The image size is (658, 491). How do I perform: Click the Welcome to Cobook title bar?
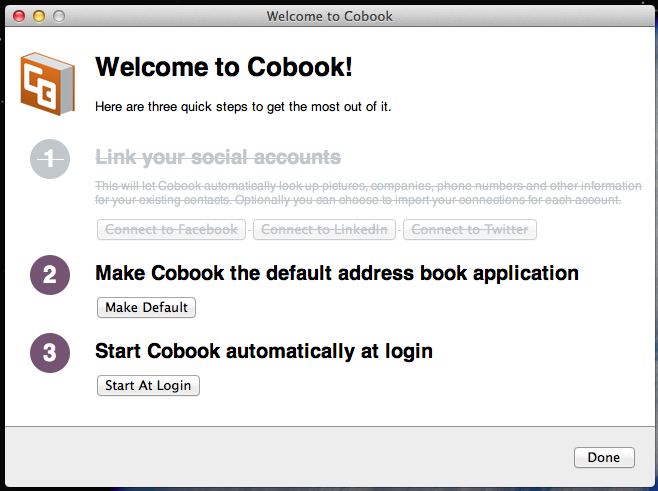[329, 15]
